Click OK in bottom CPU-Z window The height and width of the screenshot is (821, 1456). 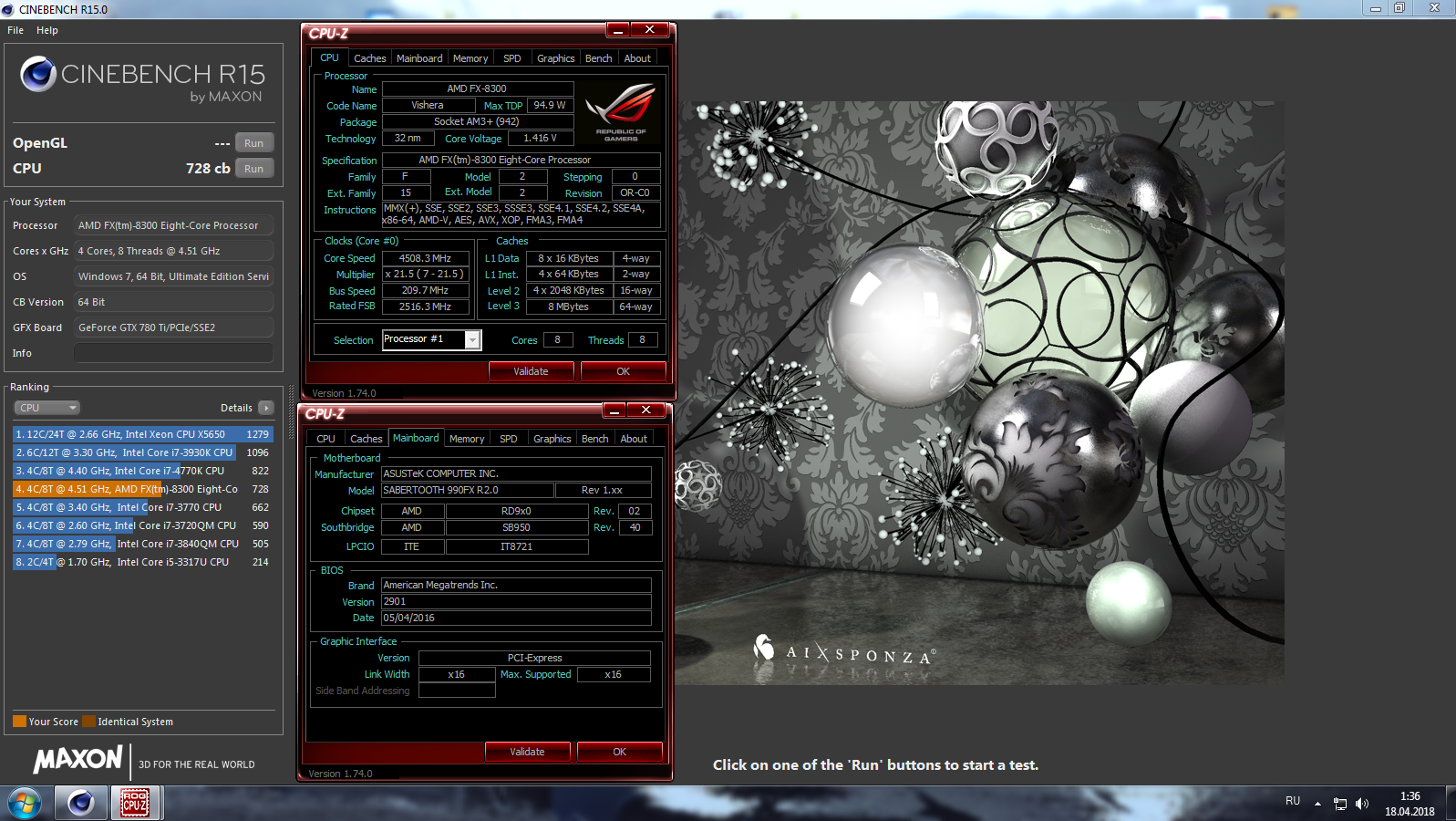click(620, 752)
